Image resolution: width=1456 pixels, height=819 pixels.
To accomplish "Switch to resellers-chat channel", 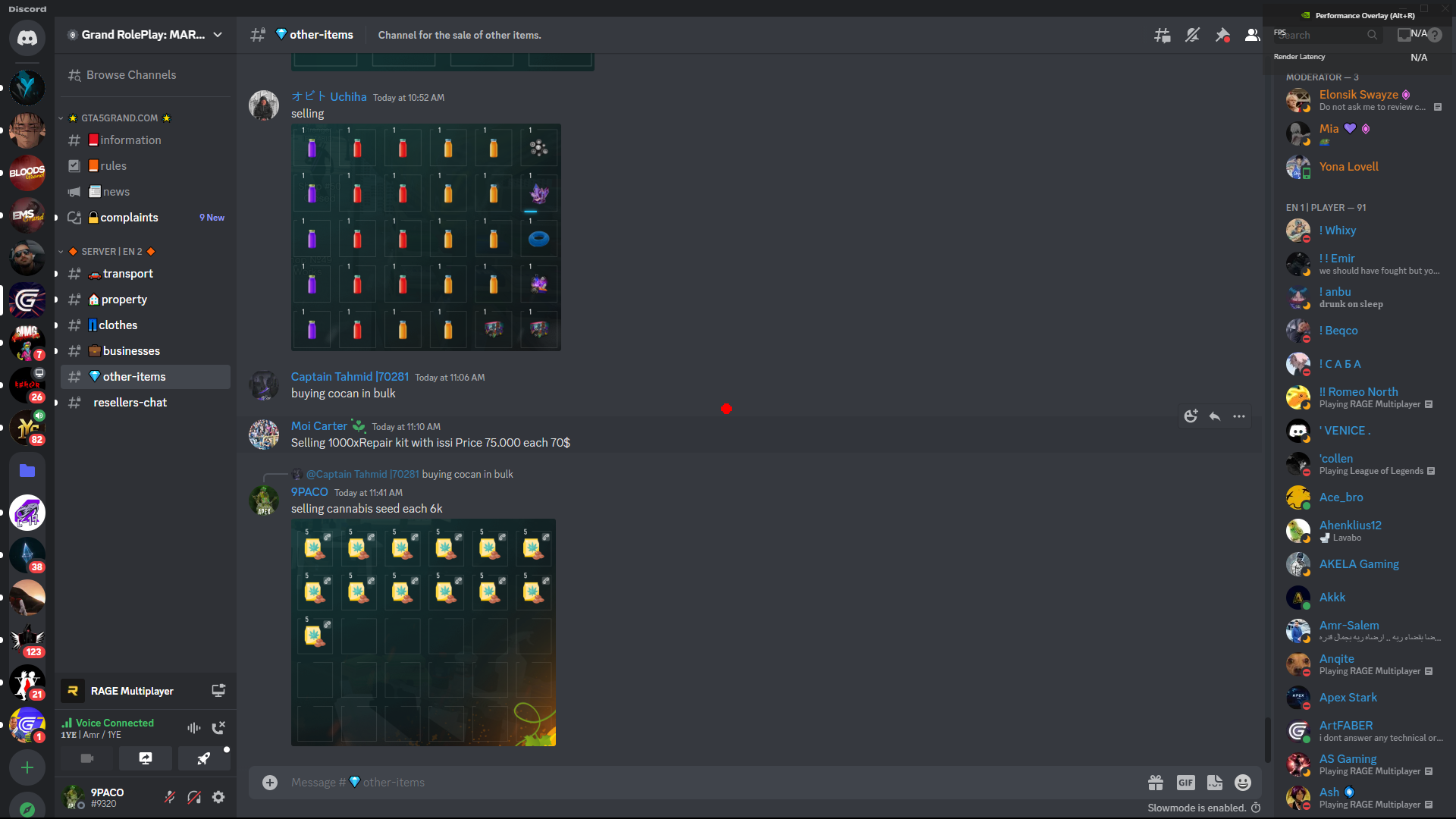I will point(130,403).
